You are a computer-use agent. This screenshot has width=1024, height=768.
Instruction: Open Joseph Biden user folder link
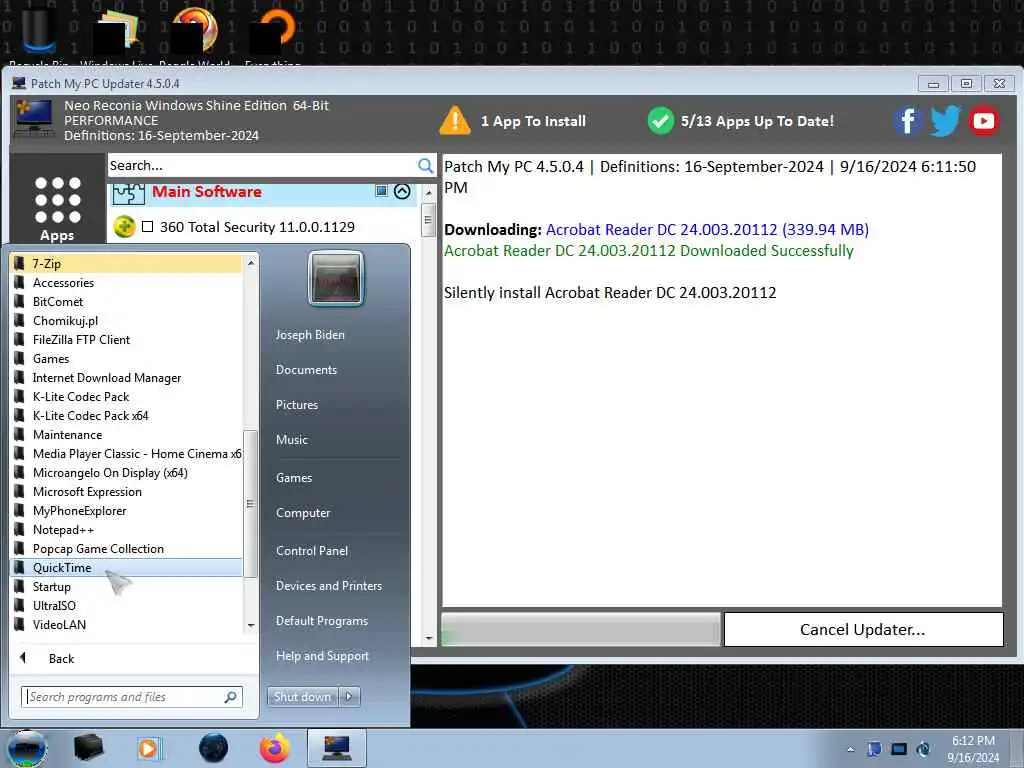pyautogui.click(x=310, y=335)
